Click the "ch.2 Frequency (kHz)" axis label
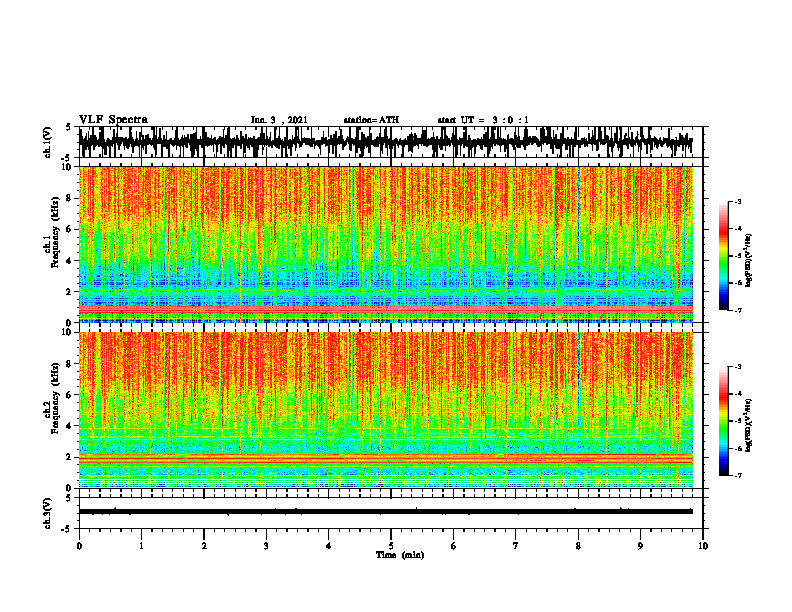792x612 pixels. click(x=51, y=398)
